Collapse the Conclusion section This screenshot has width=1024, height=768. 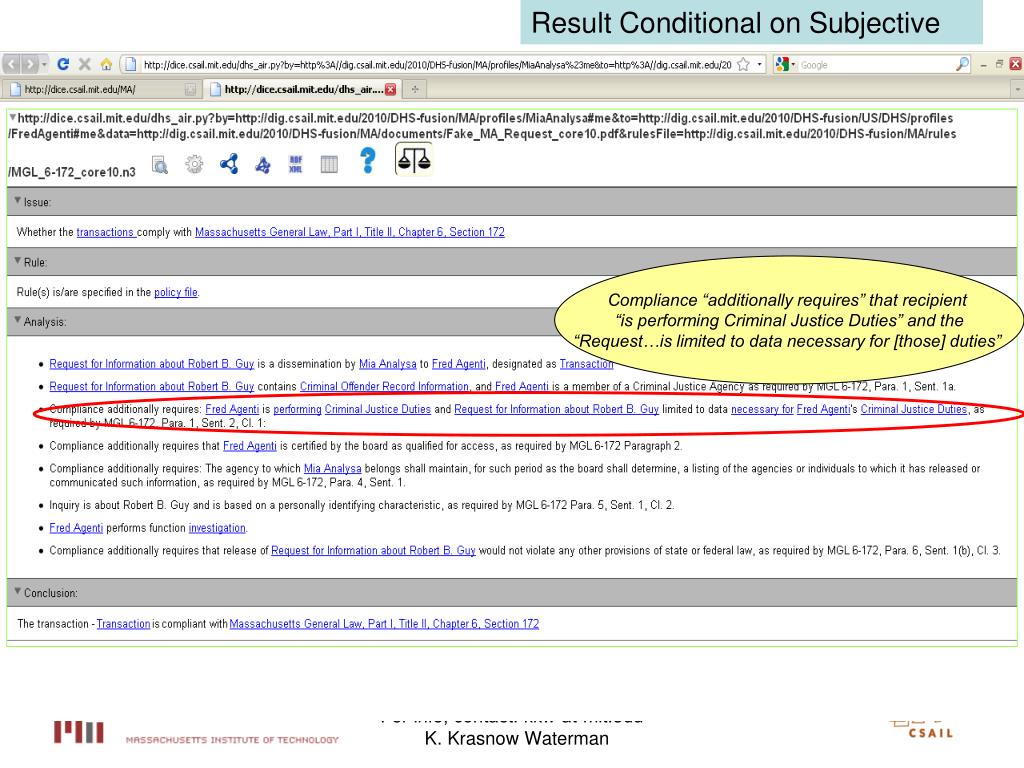point(18,592)
